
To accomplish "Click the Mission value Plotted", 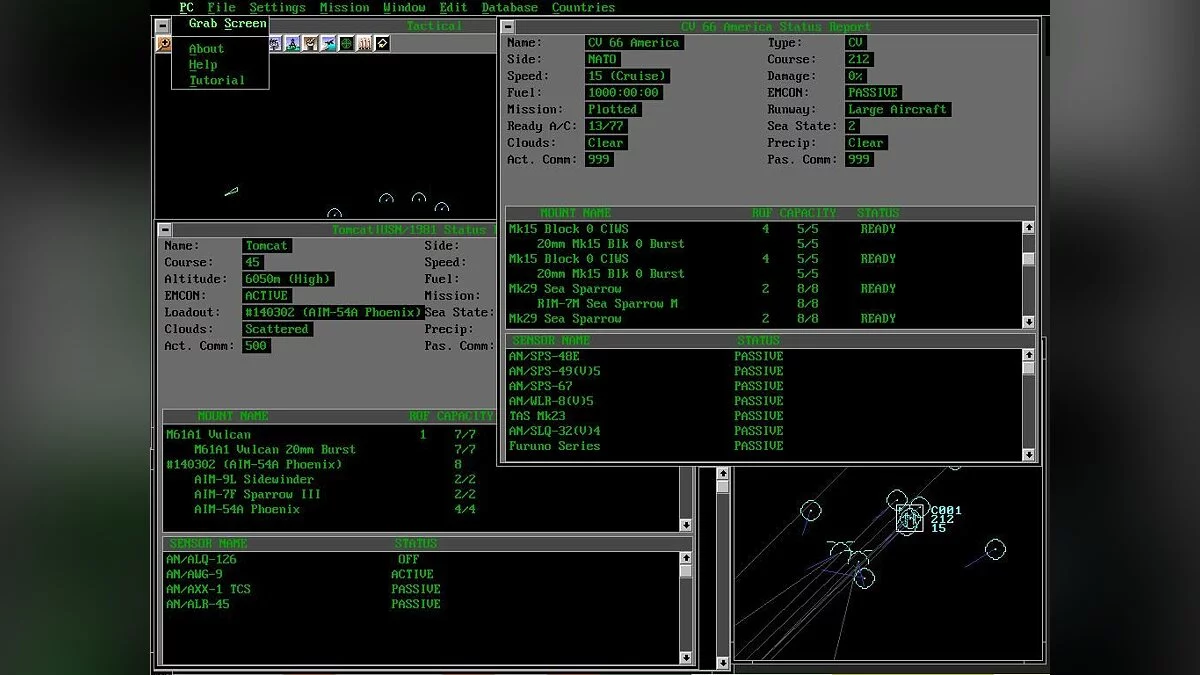I will click(x=613, y=109).
